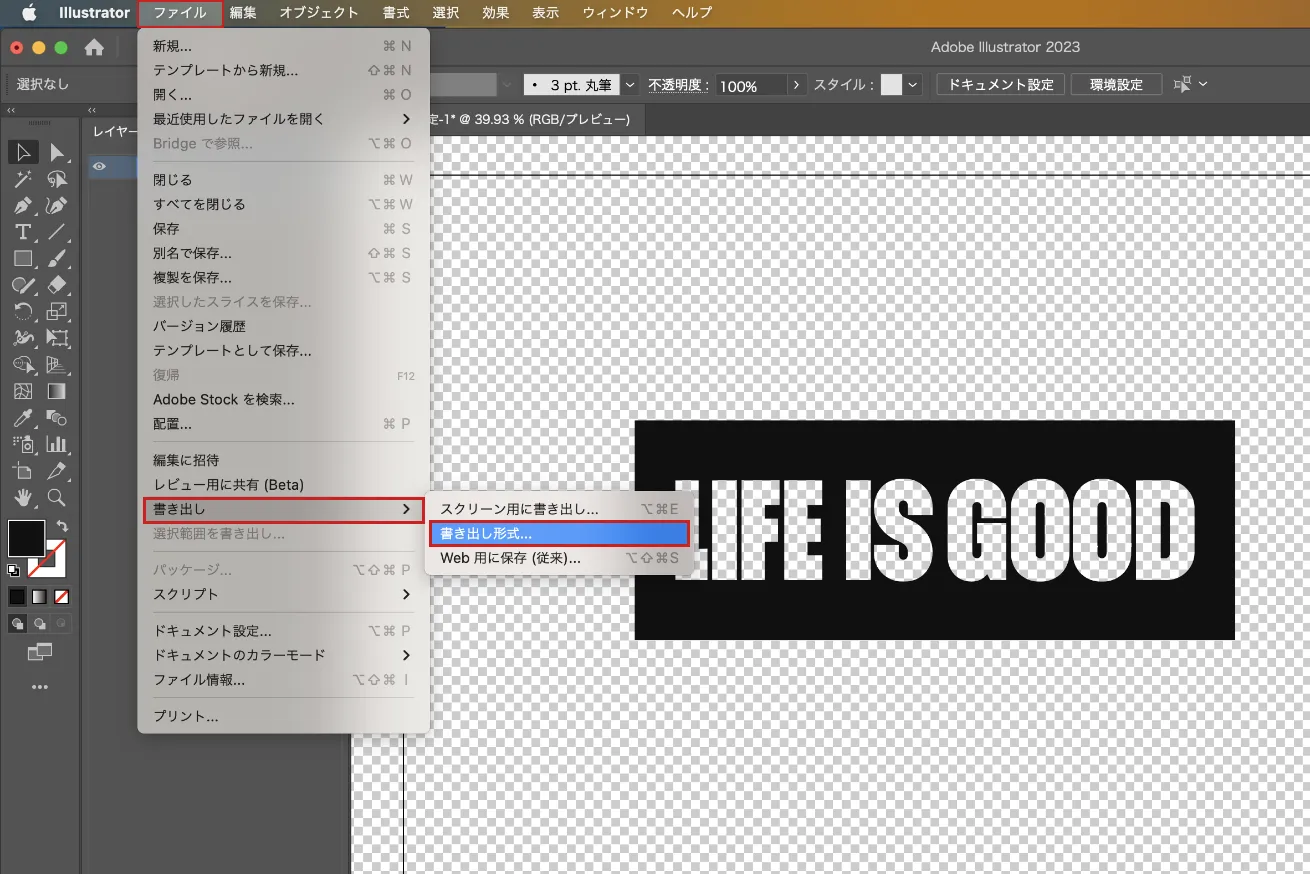Open the スタイル dropdown
Image resolution: width=1310 pixels, height=874 pixels.
916,84
